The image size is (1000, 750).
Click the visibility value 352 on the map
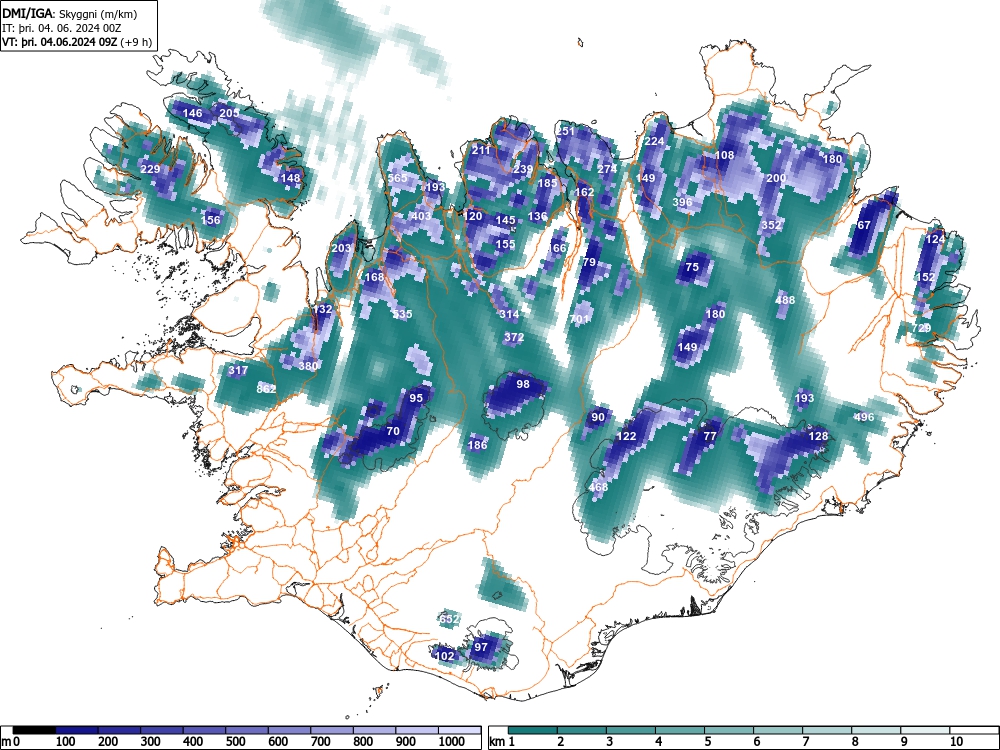tap(771, 225)
